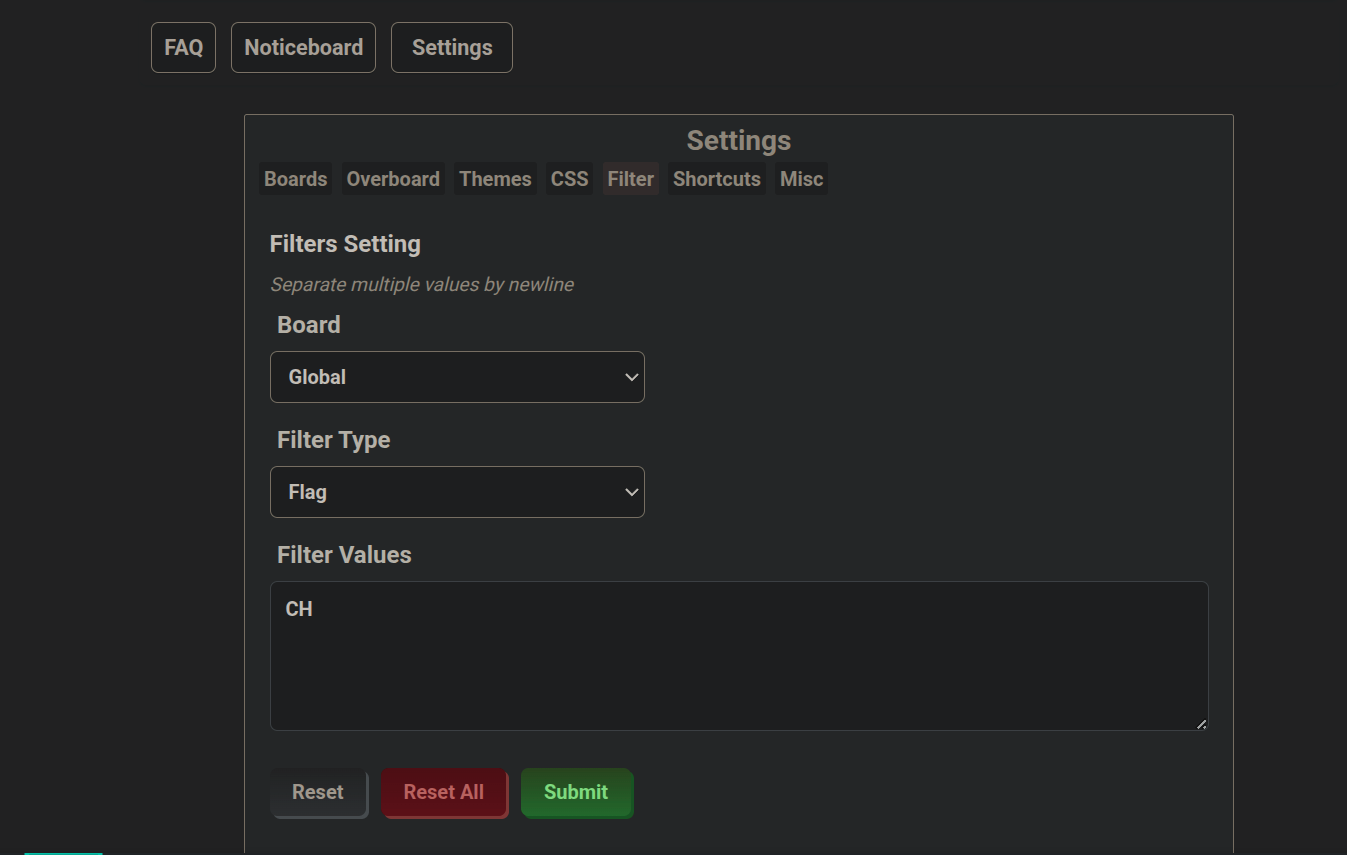Switch to the Boards tab
Screen dimensions: 1347x855
(295, 179)
